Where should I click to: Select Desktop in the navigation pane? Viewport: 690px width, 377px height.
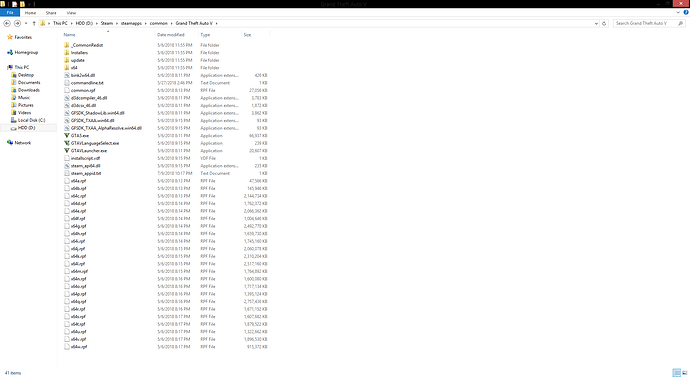(x=26, y=75)
